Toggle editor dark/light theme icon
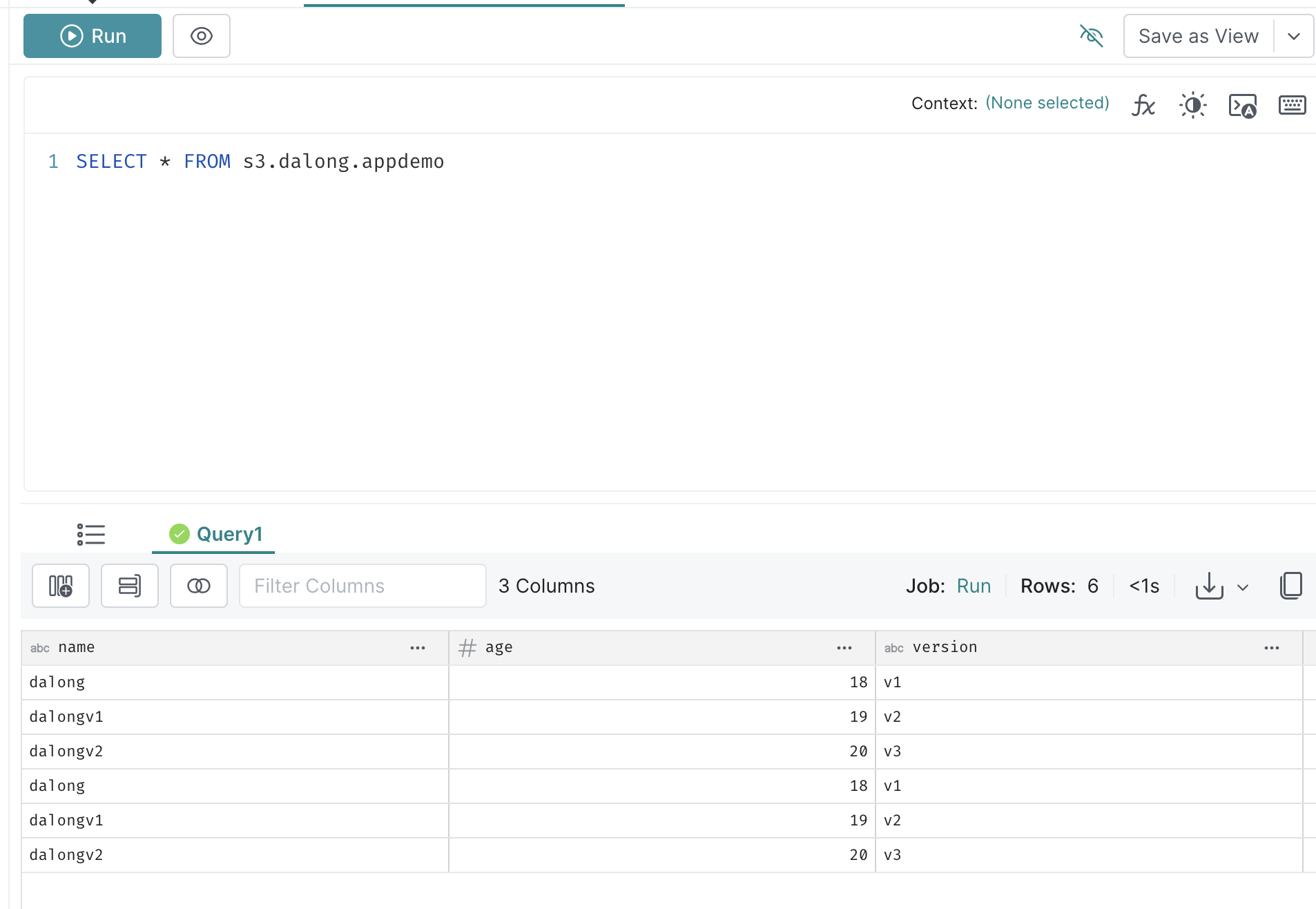The height and width of the screenshot is (909, 1316). (1193, 105)
